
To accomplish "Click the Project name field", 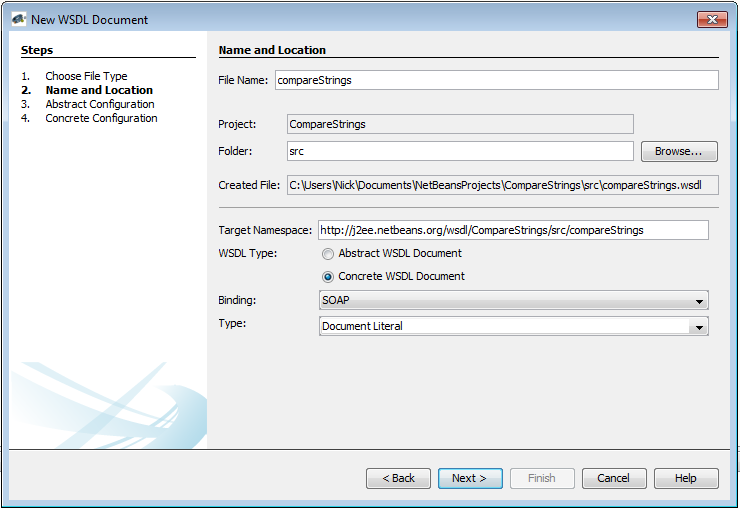I will pos(459,124).
